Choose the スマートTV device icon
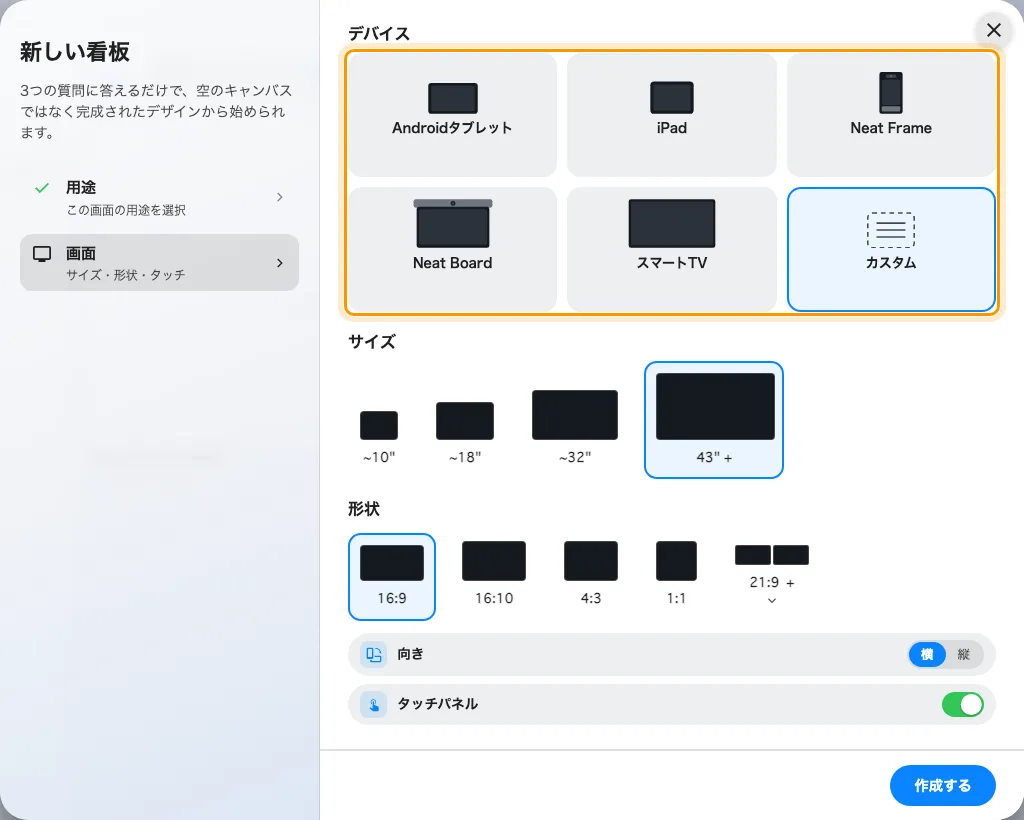The image size is (1024, 820). pyautogui.click(x=671, y=223)
